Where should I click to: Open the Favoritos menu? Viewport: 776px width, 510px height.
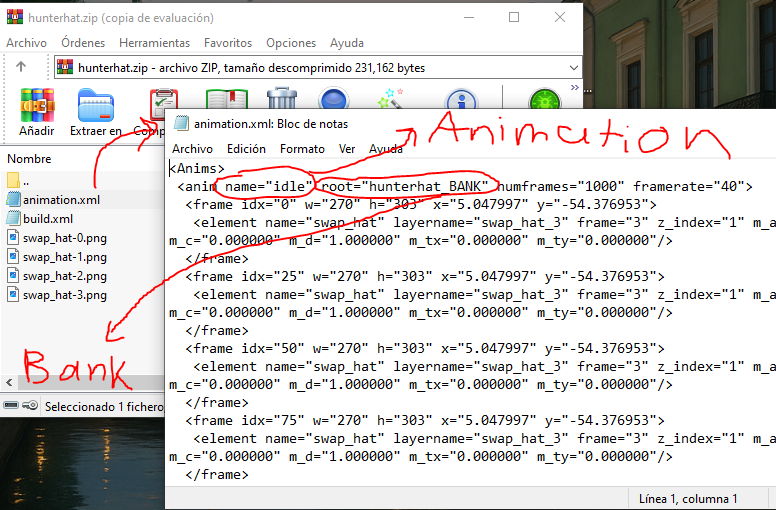pyautogui.click(x=228, y=43)
